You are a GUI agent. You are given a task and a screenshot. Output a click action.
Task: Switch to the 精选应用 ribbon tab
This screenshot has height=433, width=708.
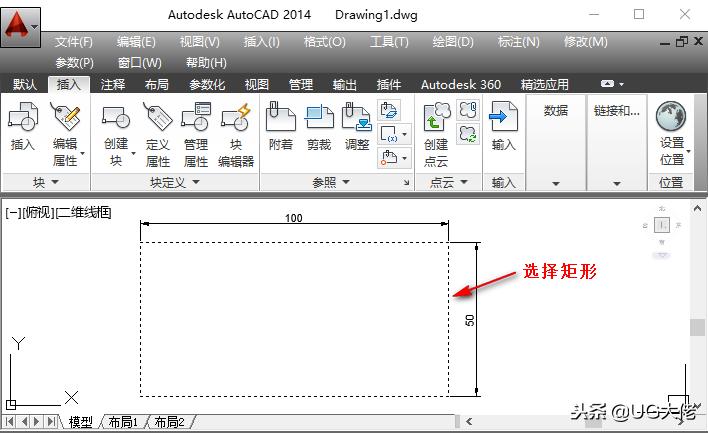pos(545,84)
